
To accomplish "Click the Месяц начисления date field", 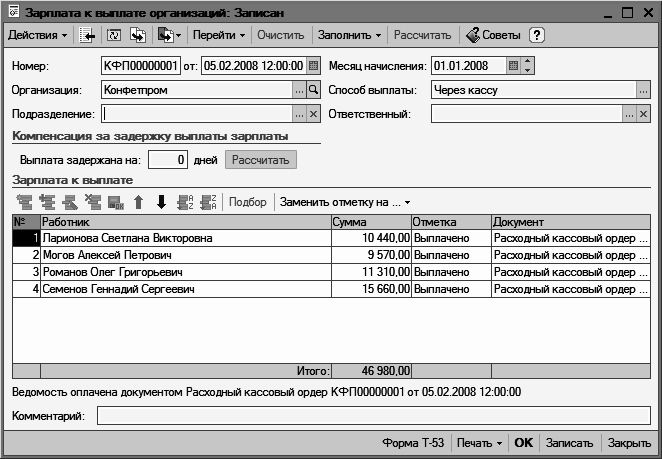I will [x=469, y=66].
